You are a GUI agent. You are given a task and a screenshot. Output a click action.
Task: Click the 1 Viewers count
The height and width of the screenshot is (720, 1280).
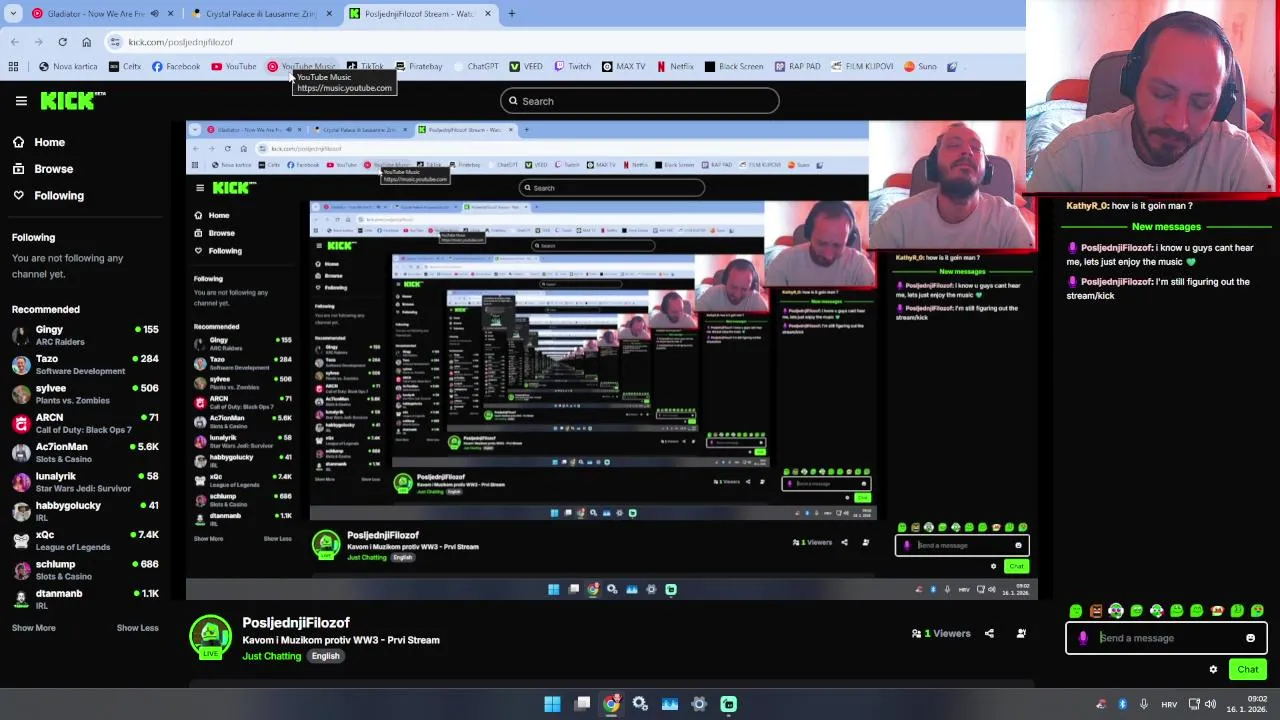(941, 633)
